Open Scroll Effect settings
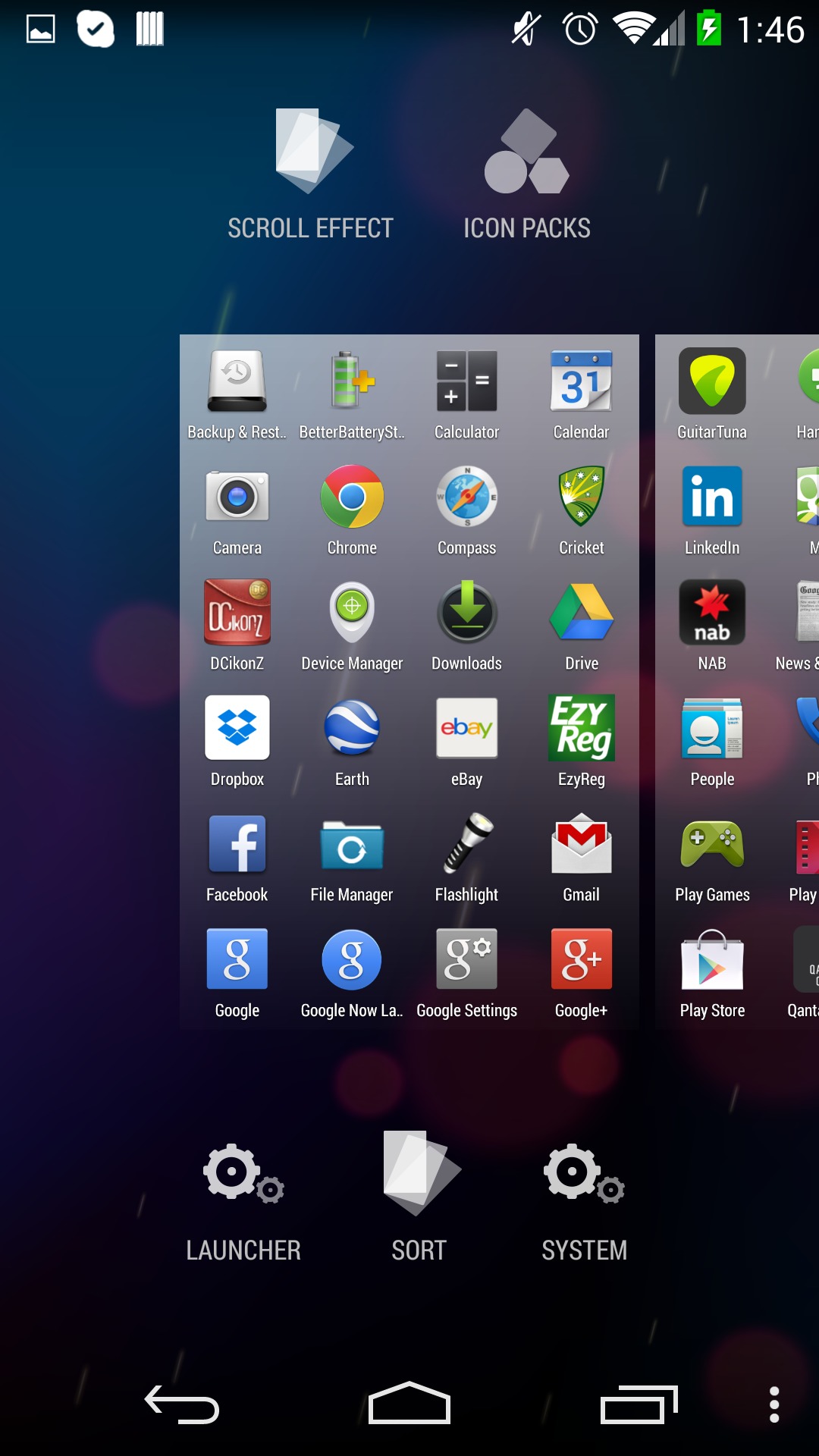The height and width of the screenshot is (1456, 819). [x=311, y=174]
